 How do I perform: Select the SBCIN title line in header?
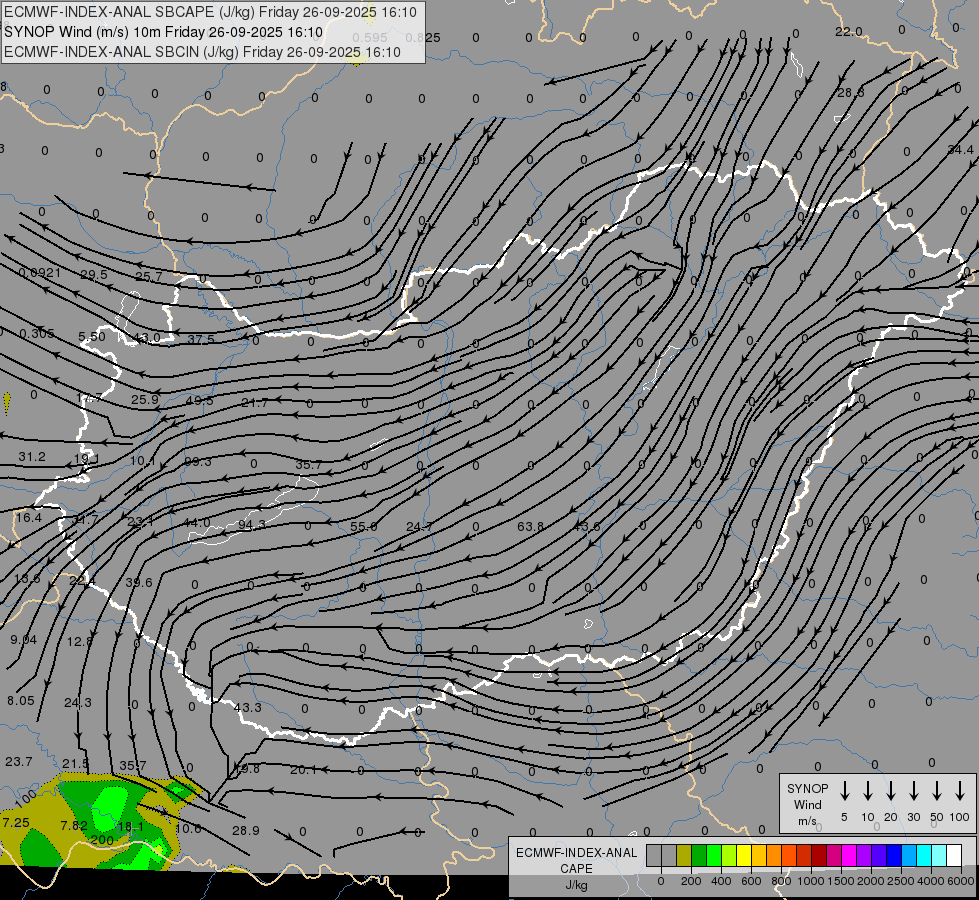coord(202,52)
